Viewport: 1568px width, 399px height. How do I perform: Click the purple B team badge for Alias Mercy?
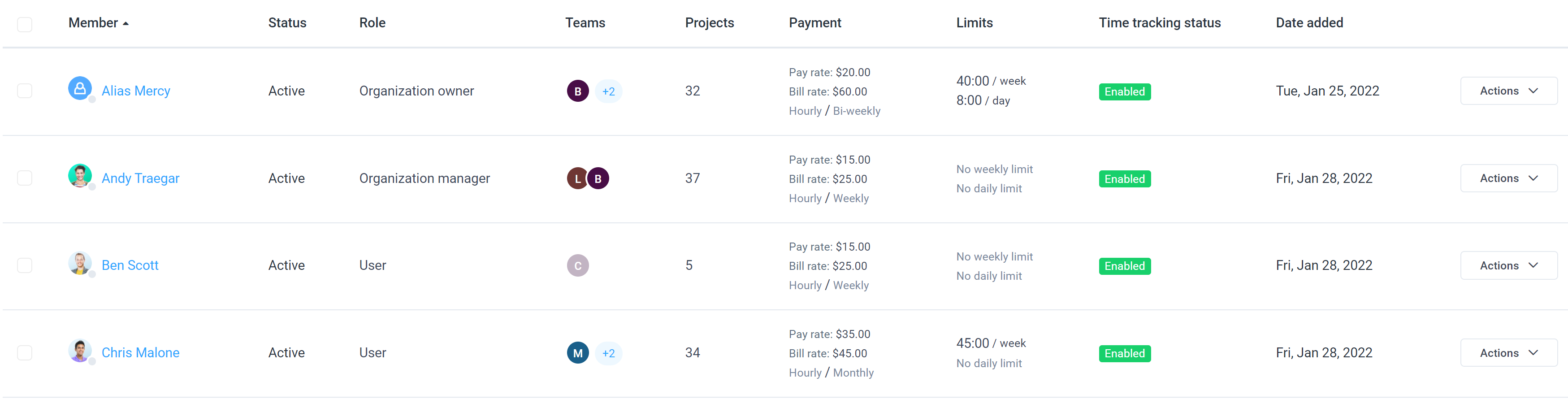578,91
